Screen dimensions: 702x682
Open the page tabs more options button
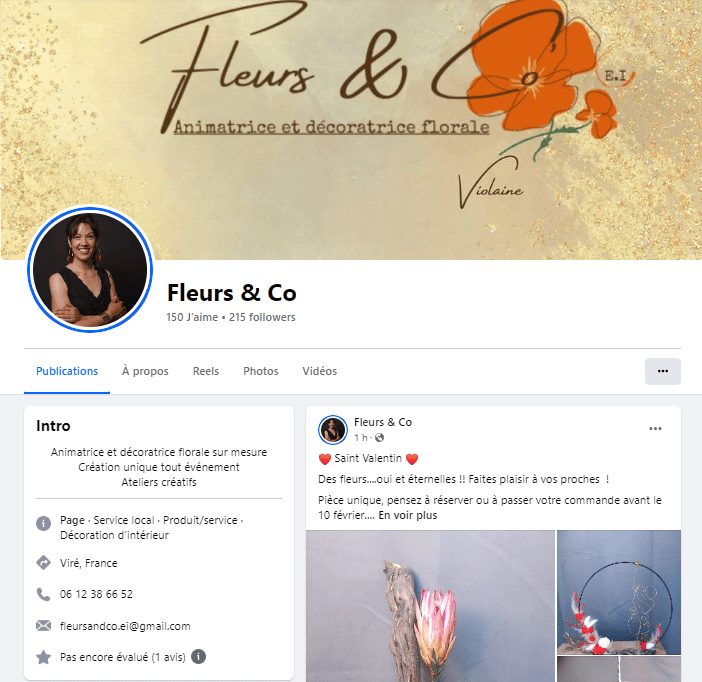663,371
